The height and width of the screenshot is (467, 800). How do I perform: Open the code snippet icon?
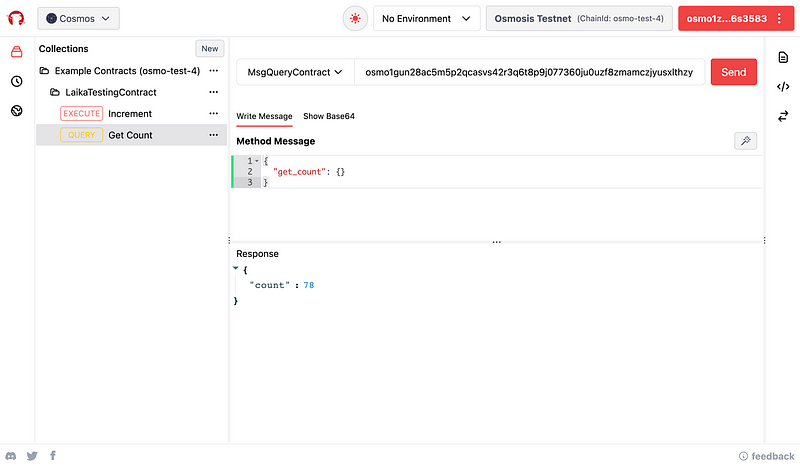(x=783, y=87)
